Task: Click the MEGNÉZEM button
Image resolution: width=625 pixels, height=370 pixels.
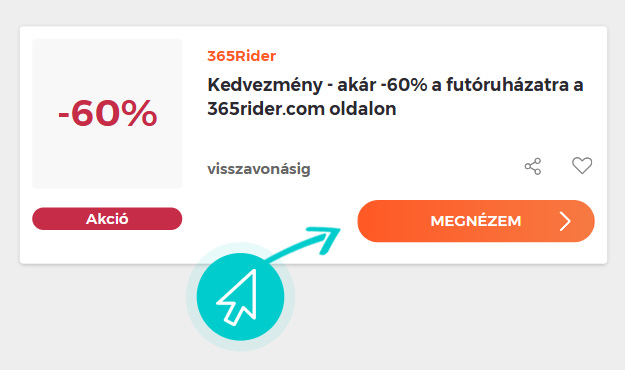Action: click(x=476, y=221)
